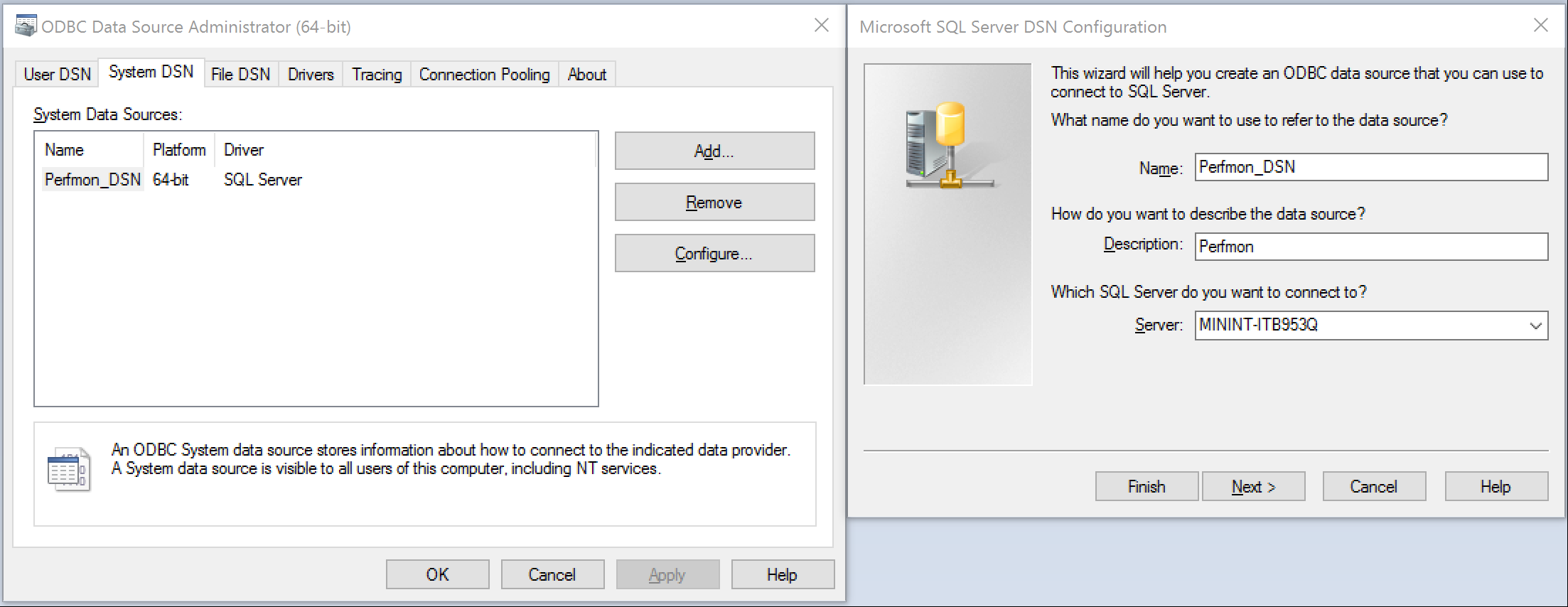Click the Name column header
Screen dimensions: 1568x607
click(x=91, y=150)
